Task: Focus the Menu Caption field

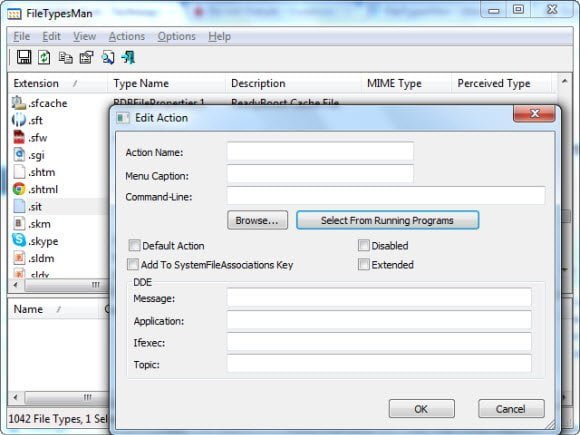Action: coord(320,174)
